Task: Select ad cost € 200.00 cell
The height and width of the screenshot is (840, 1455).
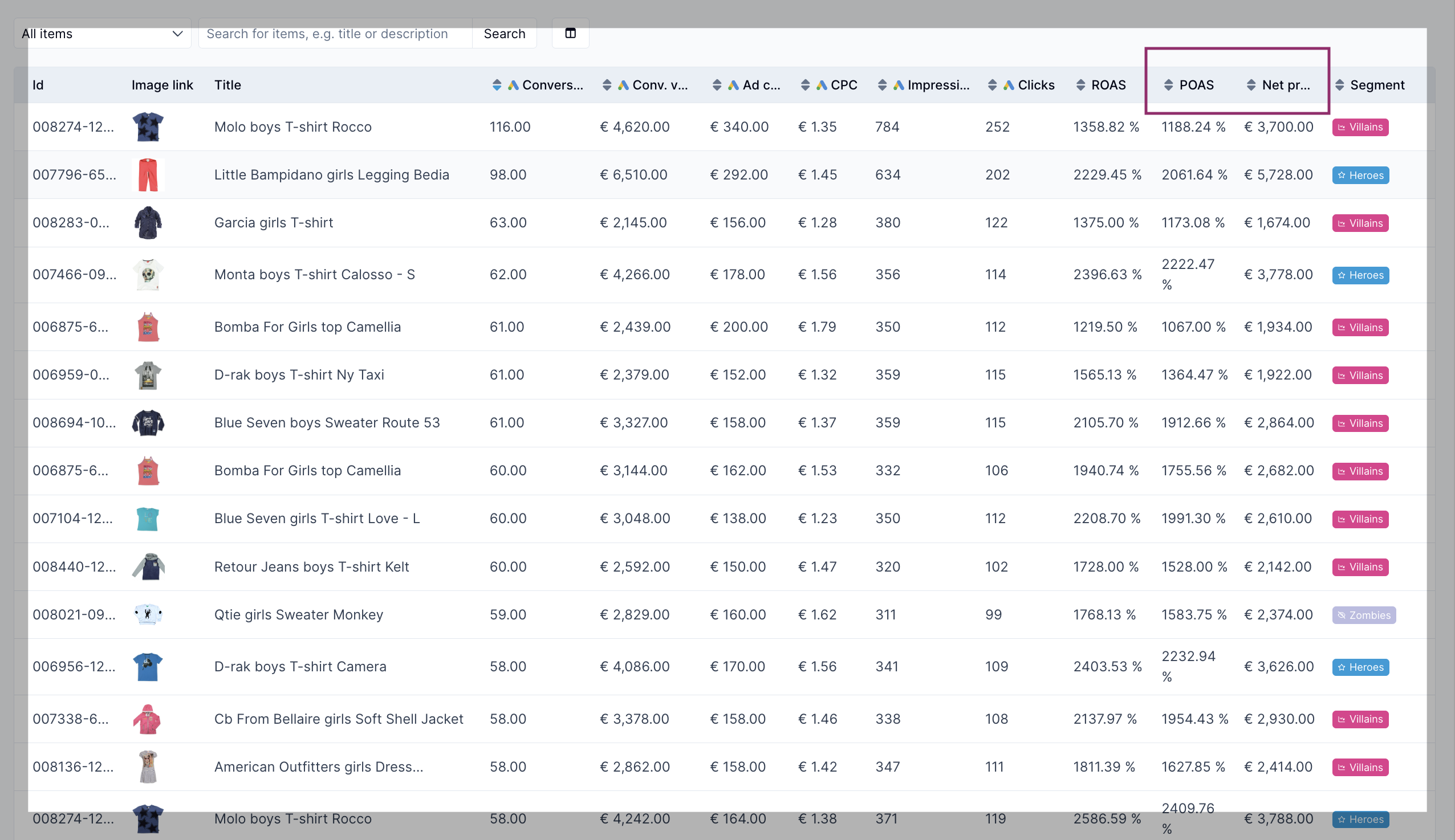Action: tap(739, 327)
